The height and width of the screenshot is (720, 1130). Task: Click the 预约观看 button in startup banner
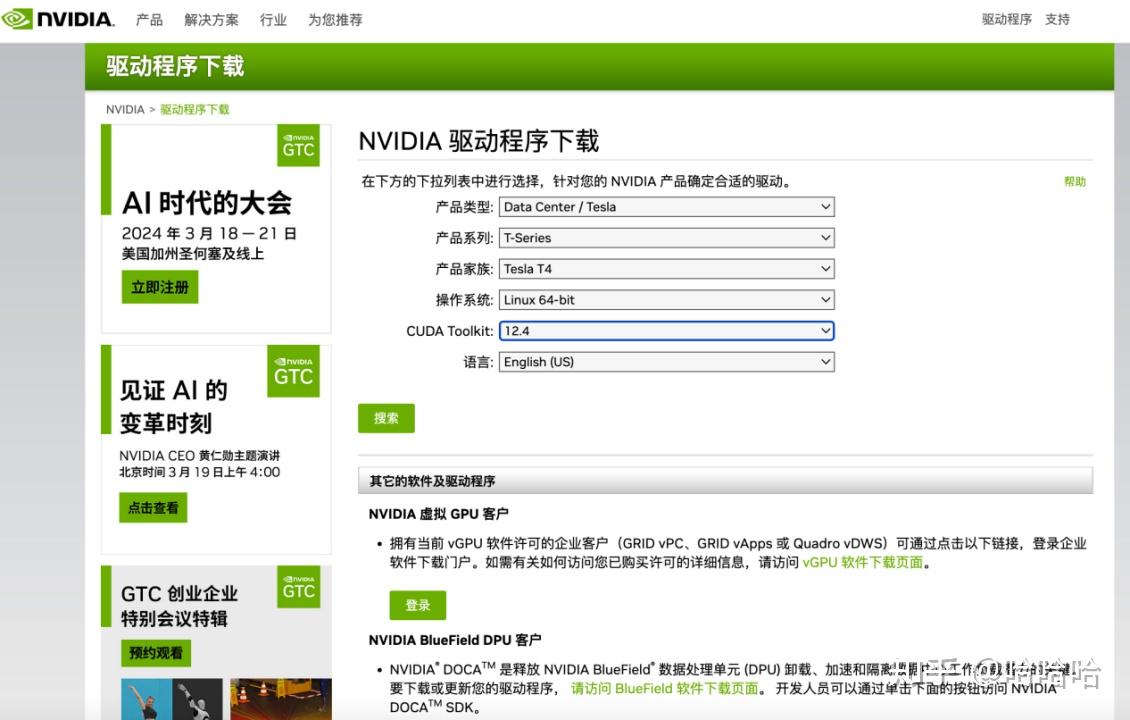156,653
